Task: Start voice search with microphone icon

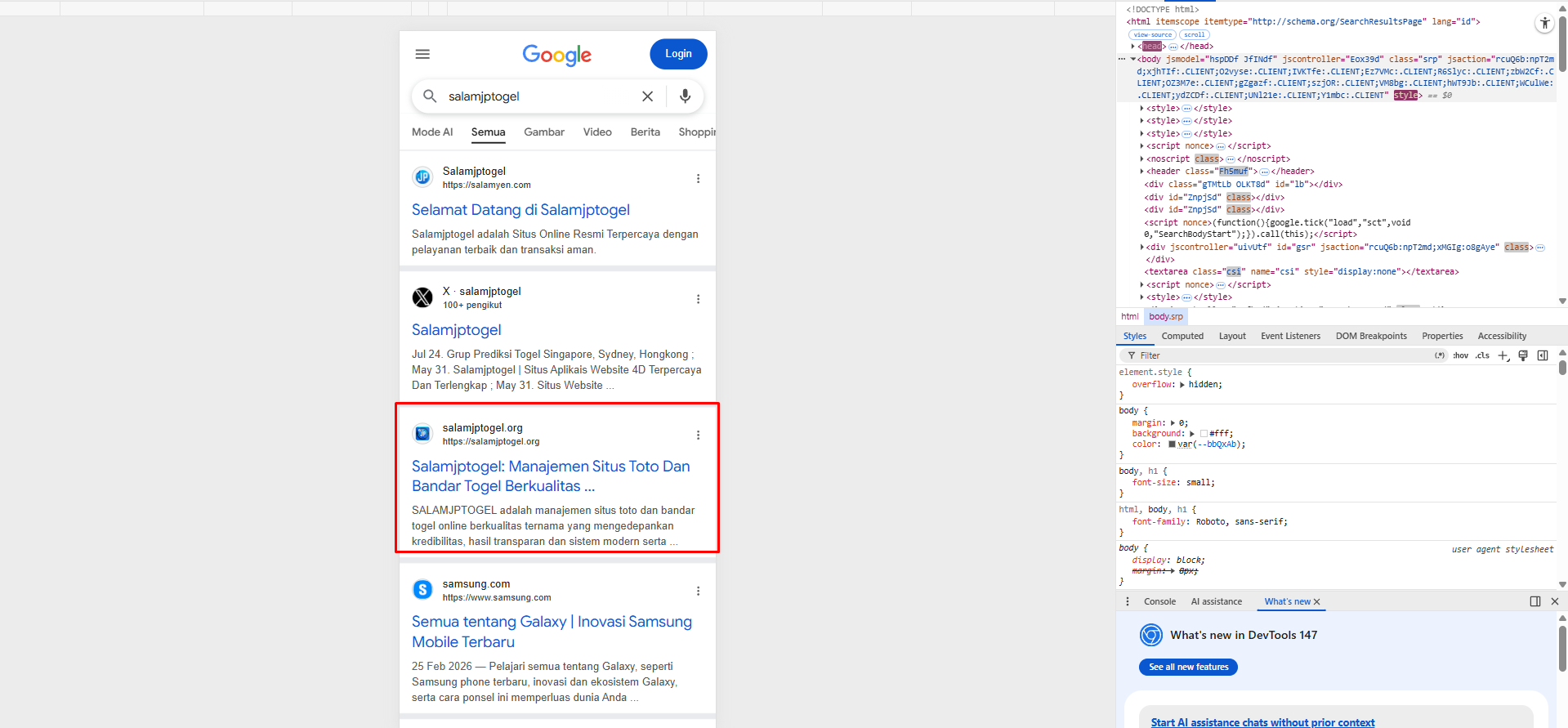Action: [685, 96]
